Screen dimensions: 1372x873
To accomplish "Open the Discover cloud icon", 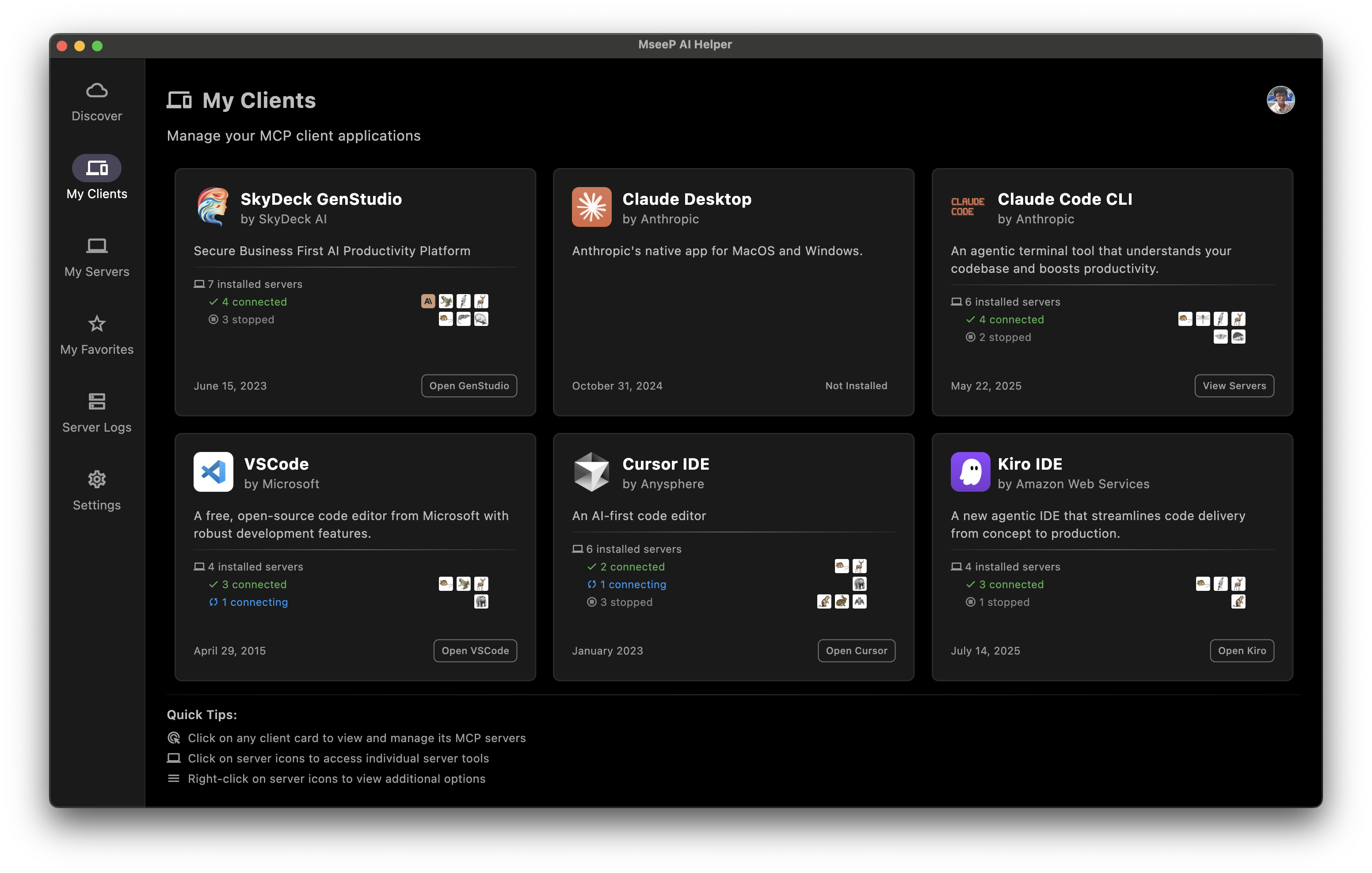I will (x=97, y=91).
